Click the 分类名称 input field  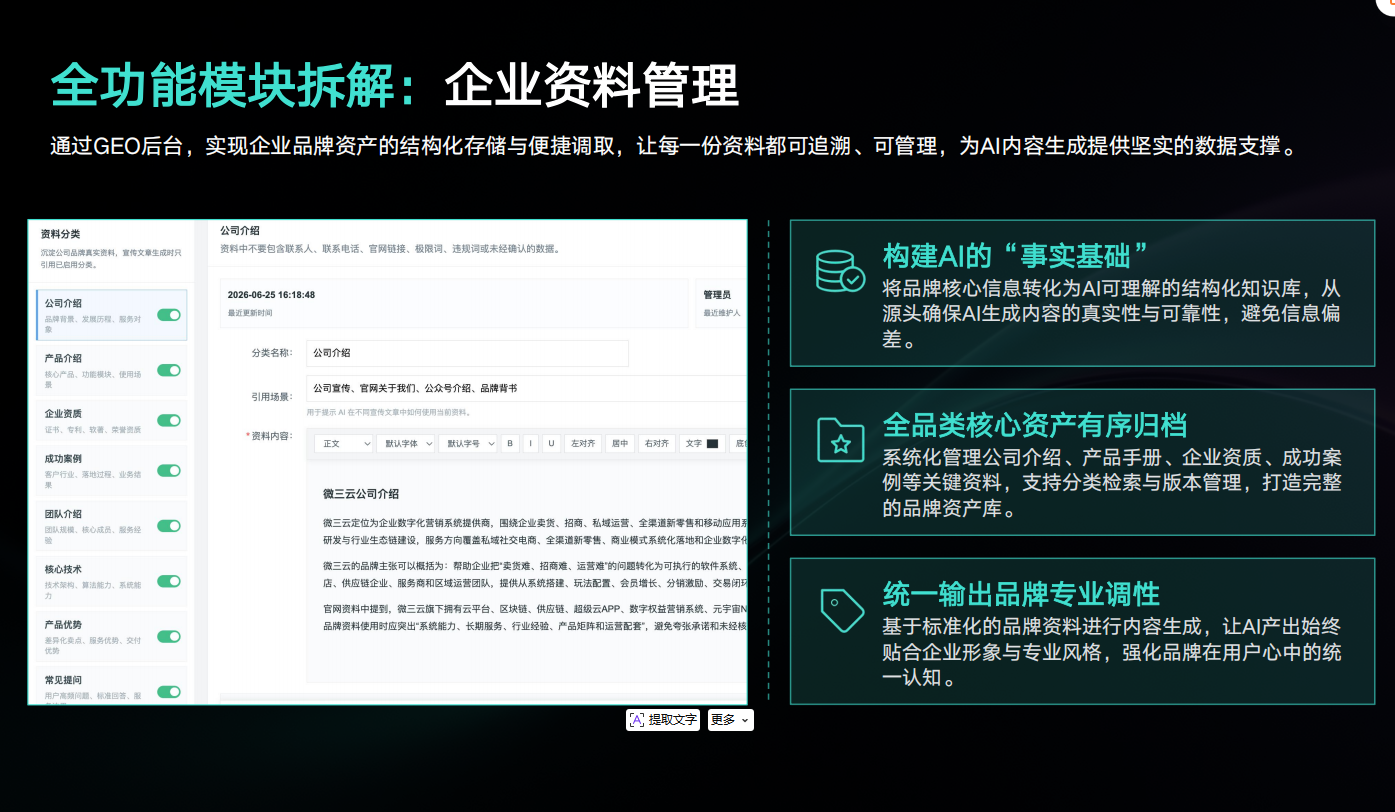(x=467, y=353)
